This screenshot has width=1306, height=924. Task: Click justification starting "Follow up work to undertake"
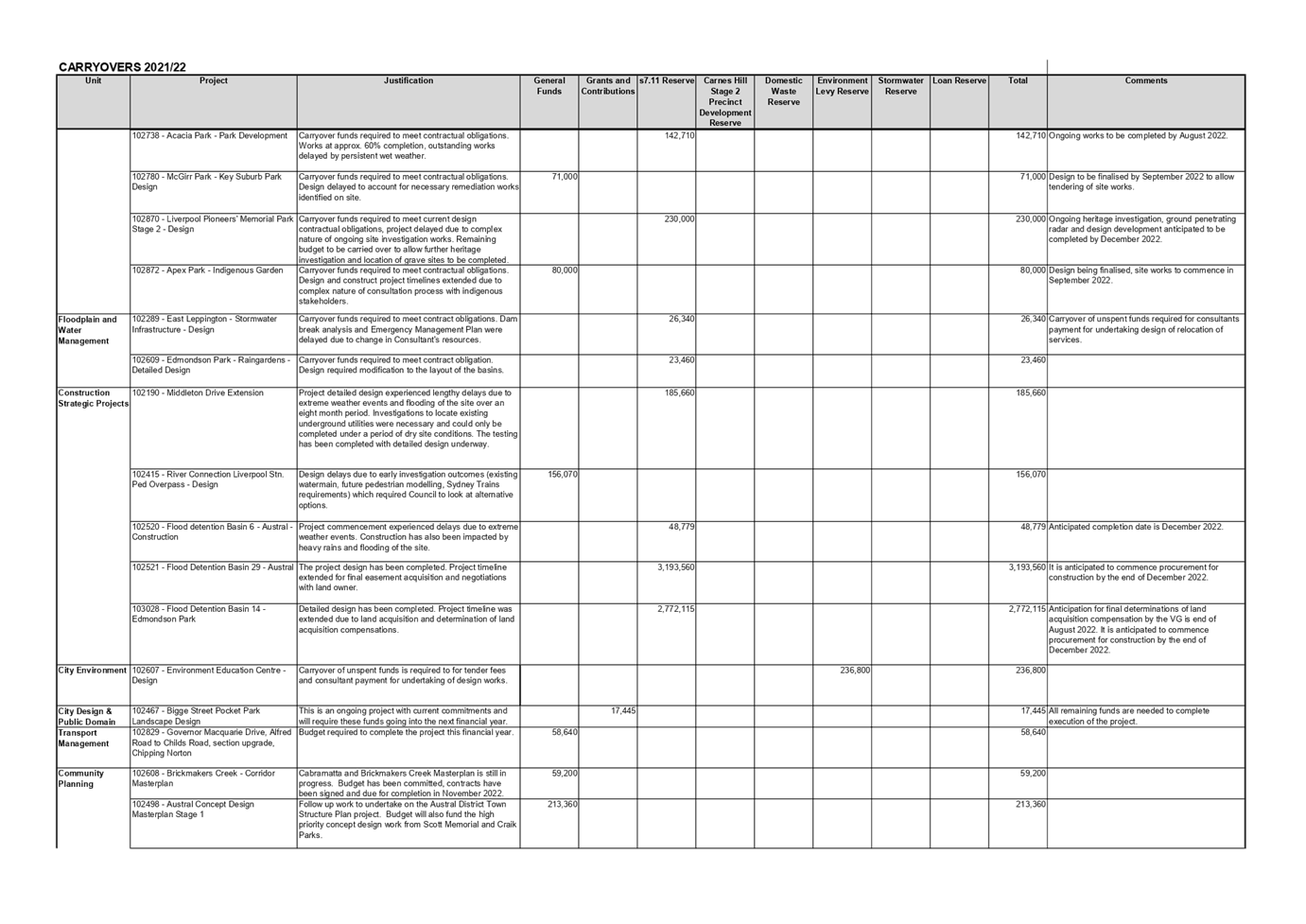(408, 820)
